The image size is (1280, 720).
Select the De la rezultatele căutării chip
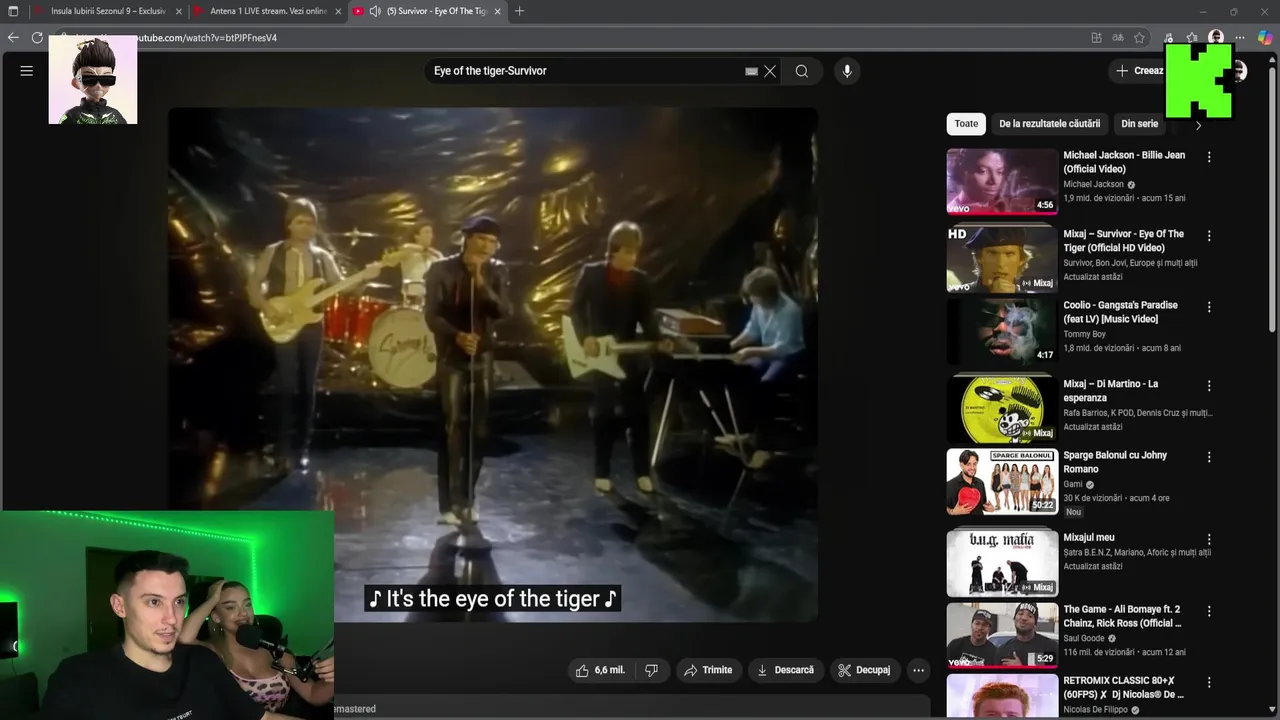pyautogui.click(x=1049, y=124)
